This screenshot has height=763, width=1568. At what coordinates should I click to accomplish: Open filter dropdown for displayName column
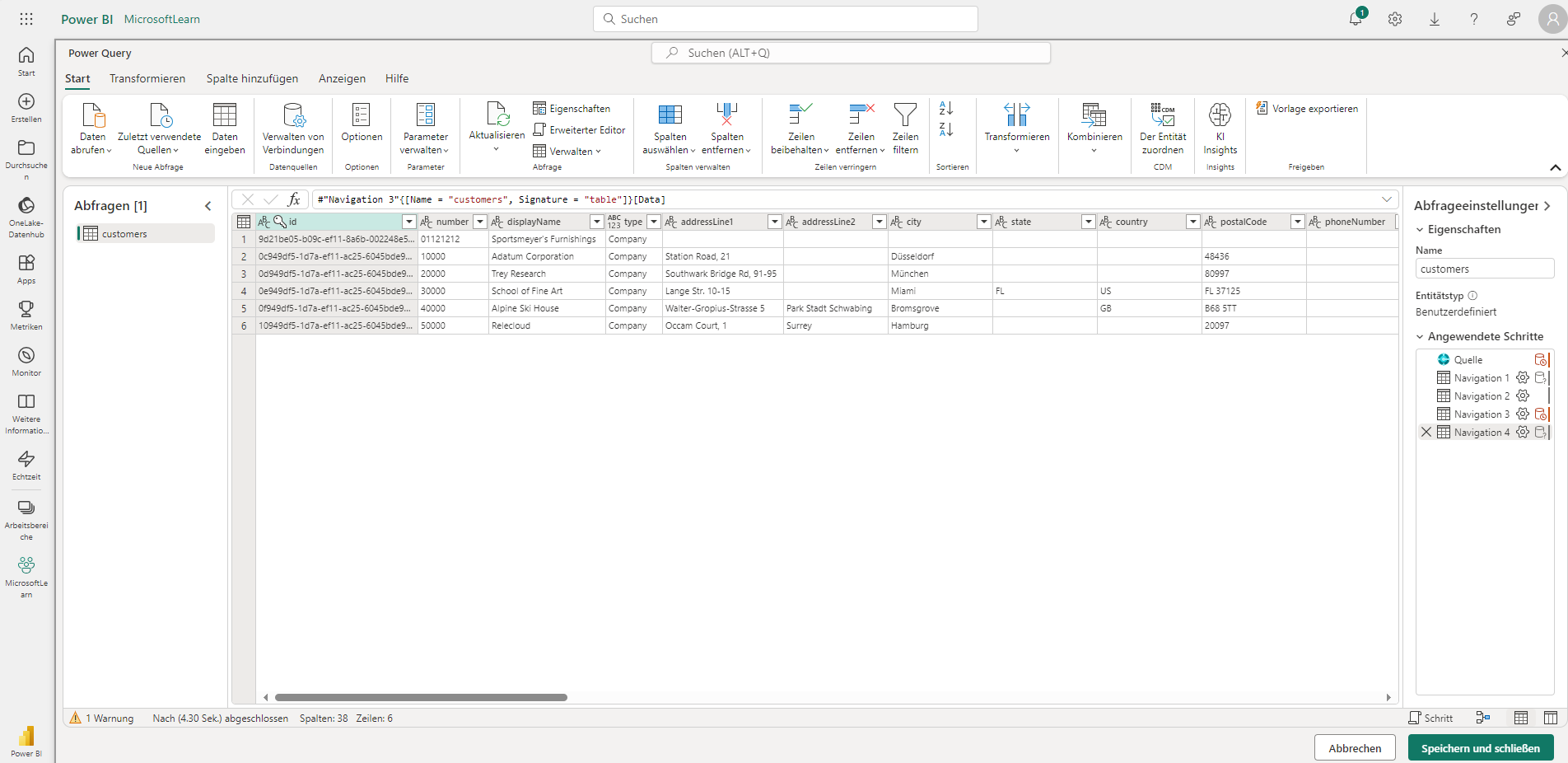(597, 222)
